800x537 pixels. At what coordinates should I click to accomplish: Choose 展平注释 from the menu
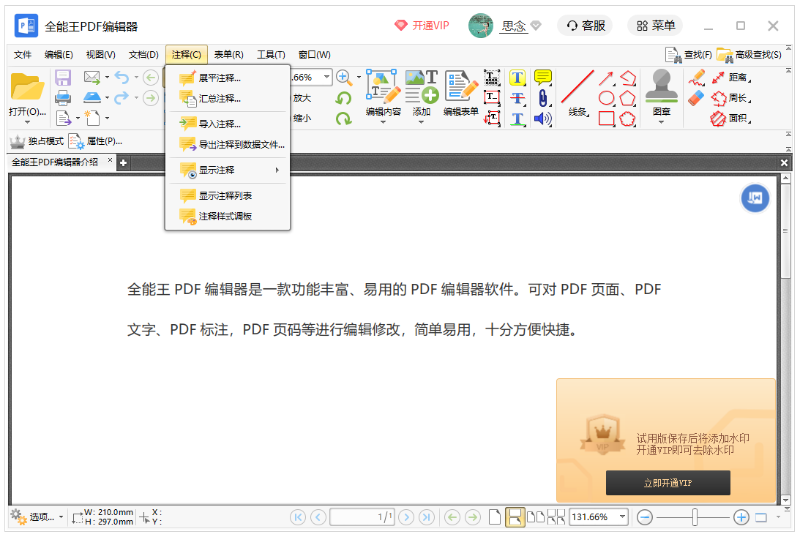(x=228, y=78)
